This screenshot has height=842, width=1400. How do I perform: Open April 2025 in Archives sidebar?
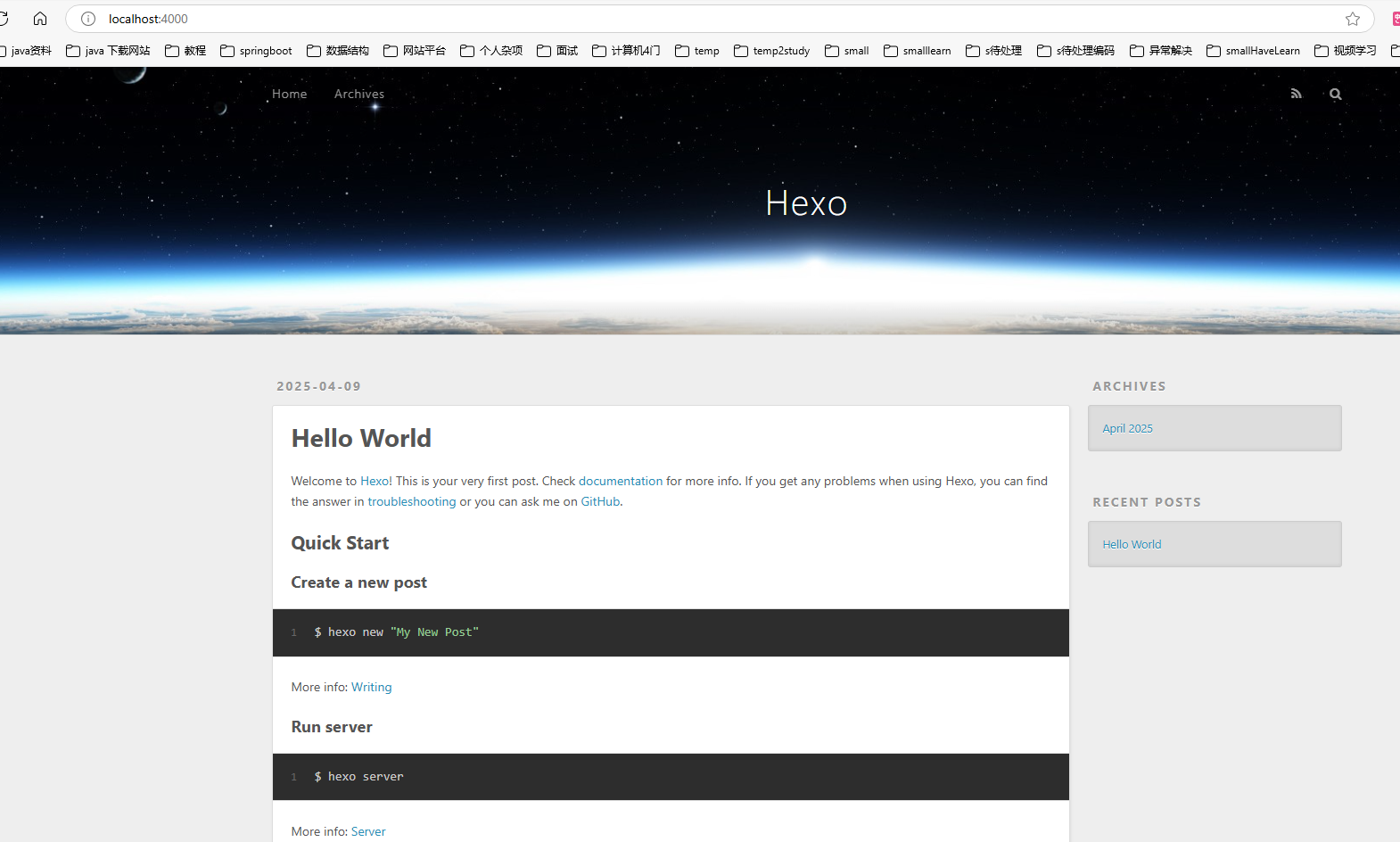[x=1127, y=428]
